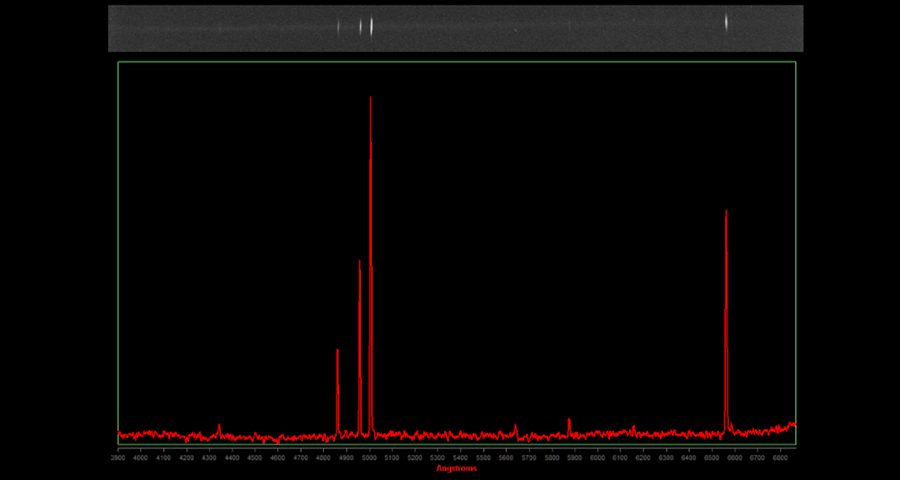This screenshot has width=900, height=480.
Task: Click the tall emission peak near 6560 Angstroms
Action: pos(726,213)
